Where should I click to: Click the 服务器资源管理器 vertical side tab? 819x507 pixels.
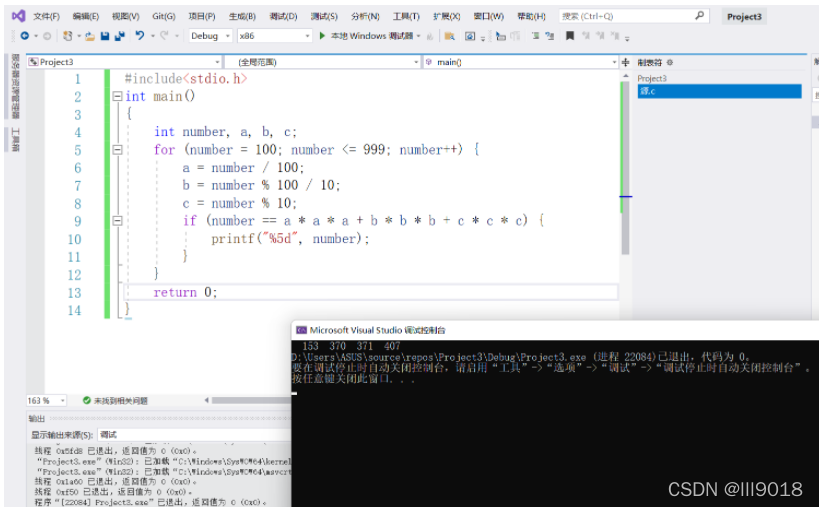click(15, 86)
